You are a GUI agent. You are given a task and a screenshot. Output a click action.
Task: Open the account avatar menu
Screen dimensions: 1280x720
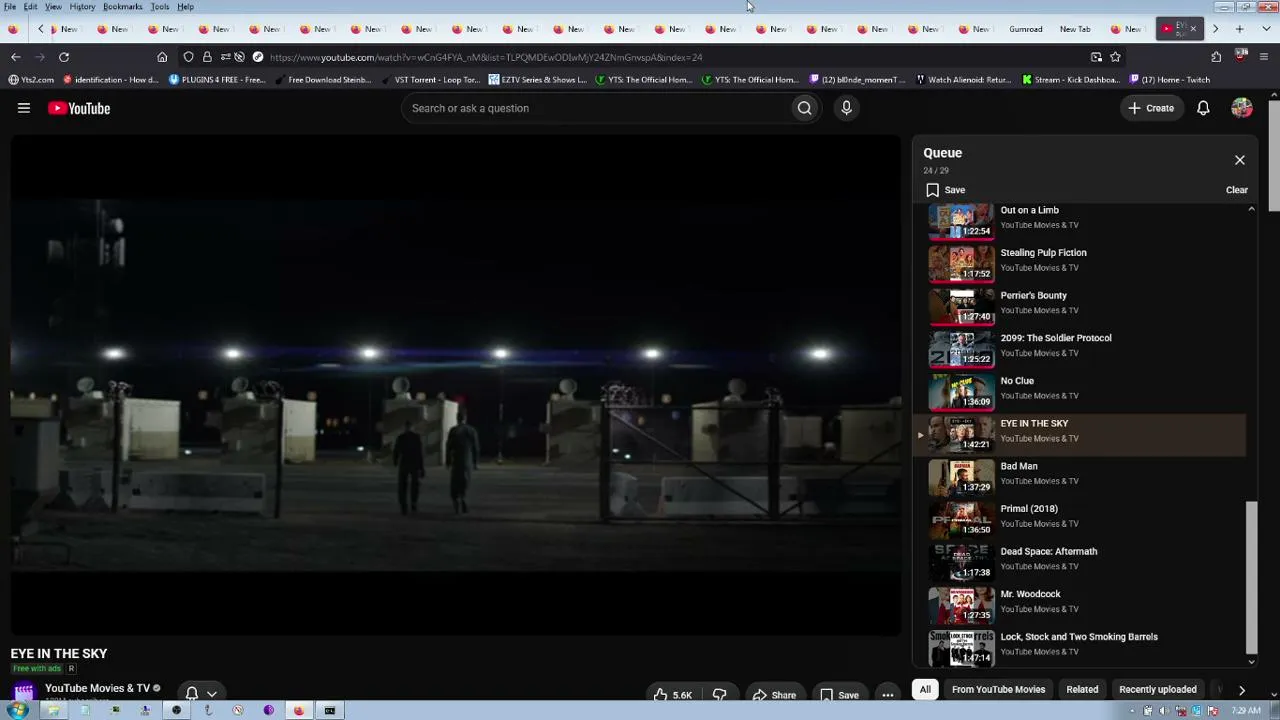point(1242,108)
